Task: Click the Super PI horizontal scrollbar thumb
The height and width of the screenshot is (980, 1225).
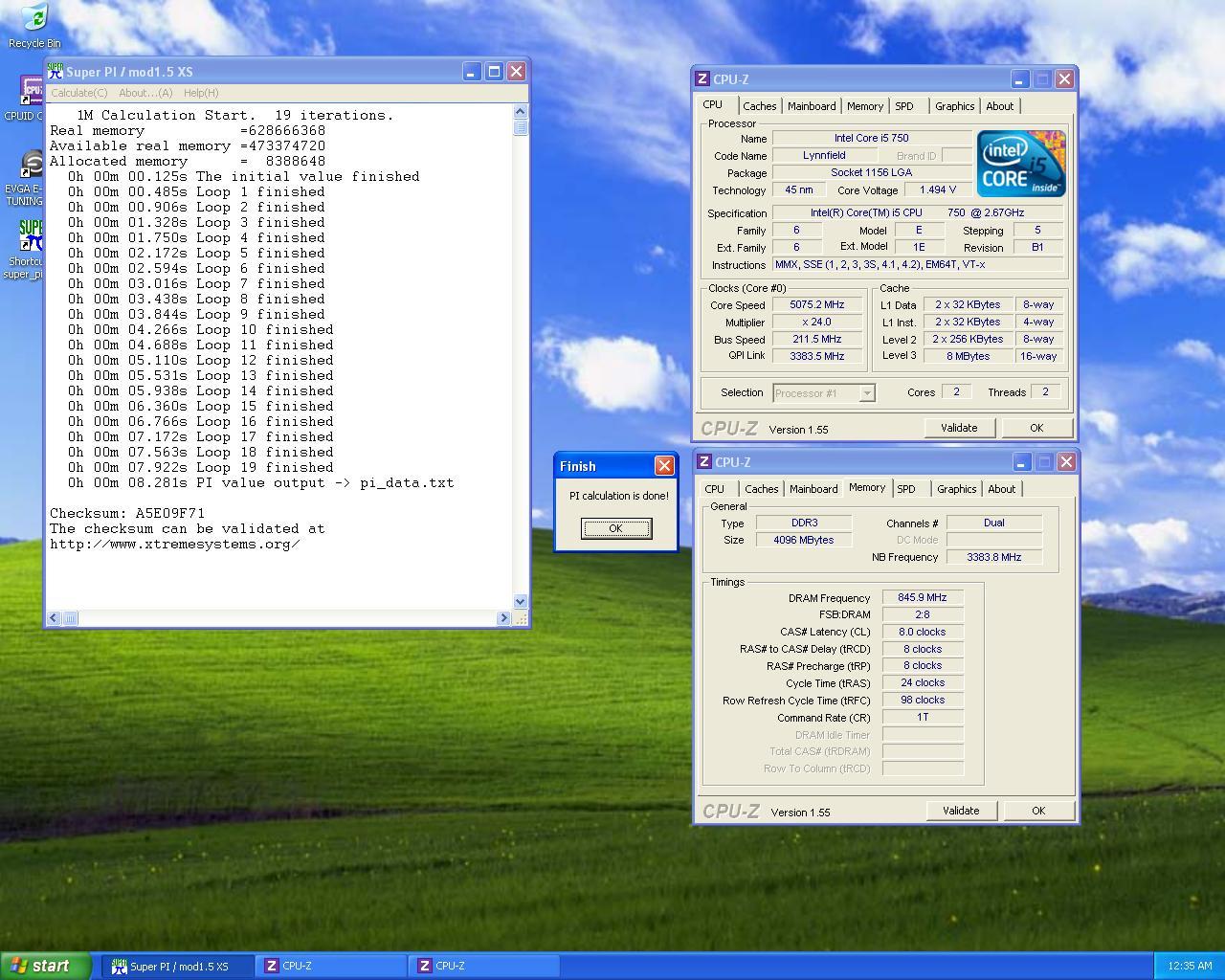Action: (x=69, y=618)
